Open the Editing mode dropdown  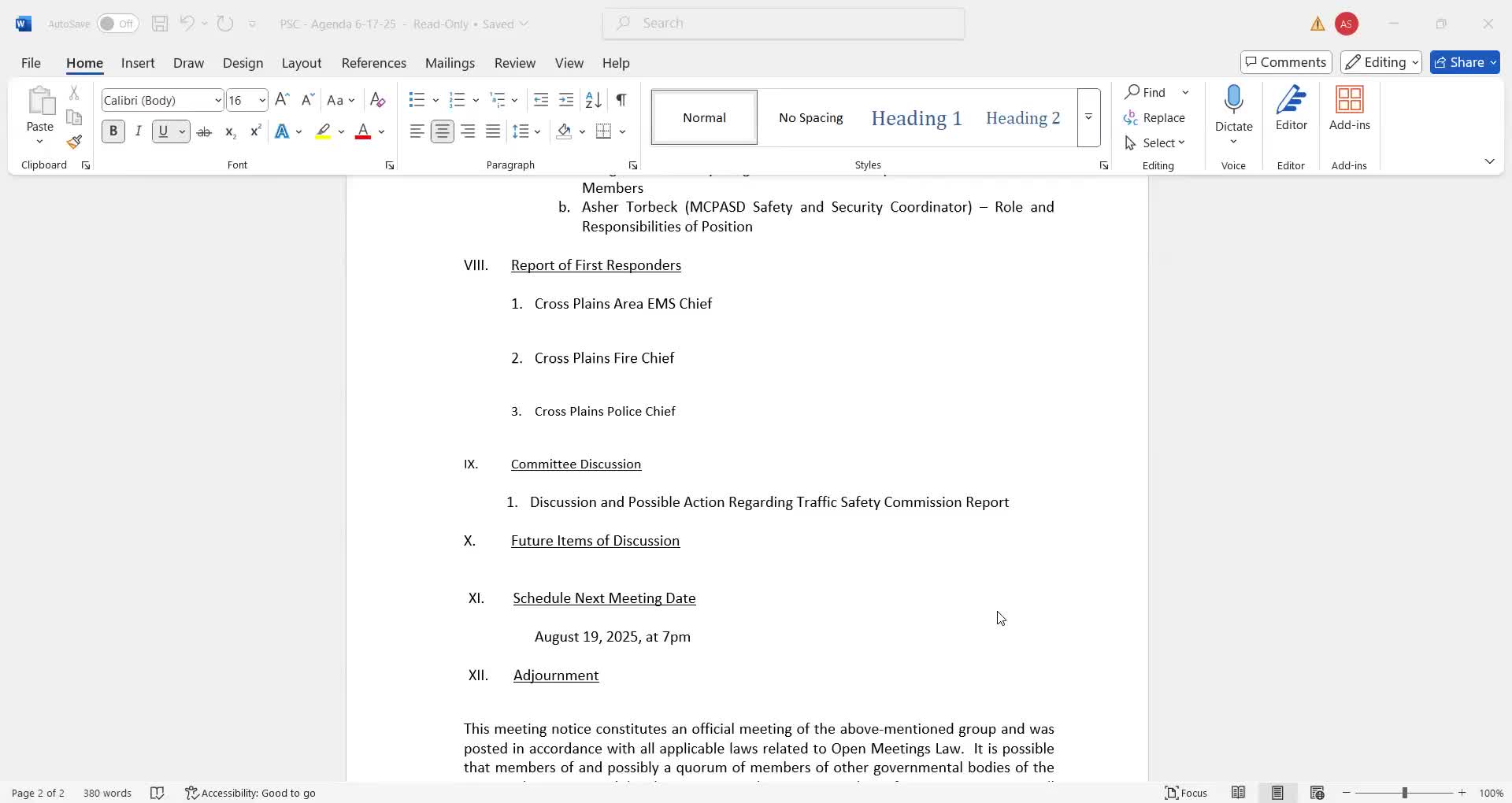[1380, 62]
